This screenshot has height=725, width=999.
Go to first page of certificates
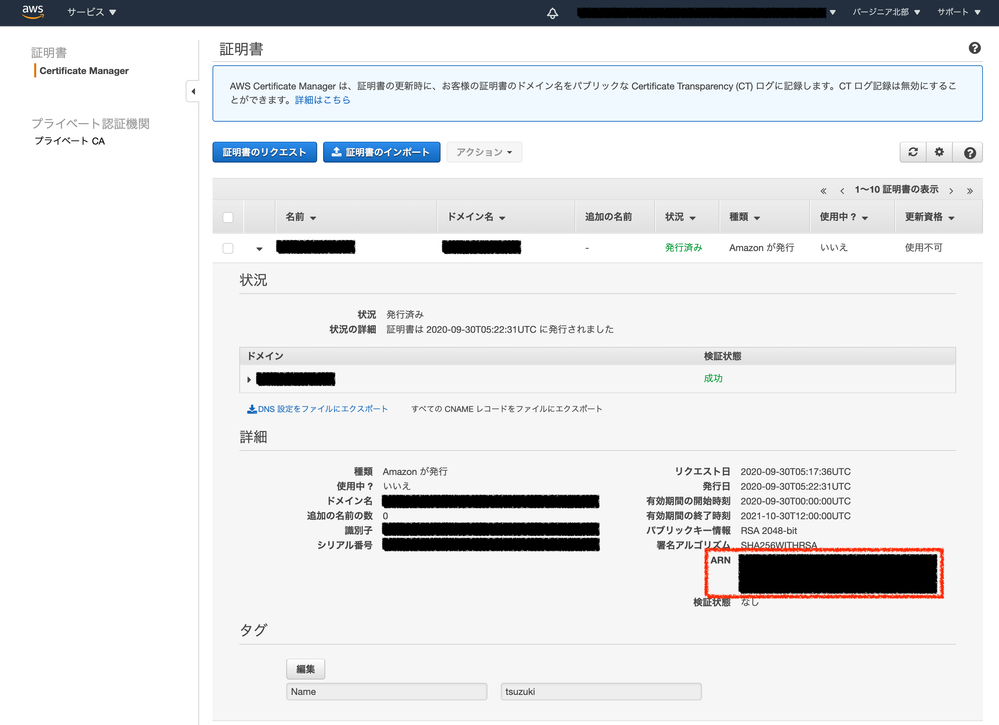click(x=823, y=190)
